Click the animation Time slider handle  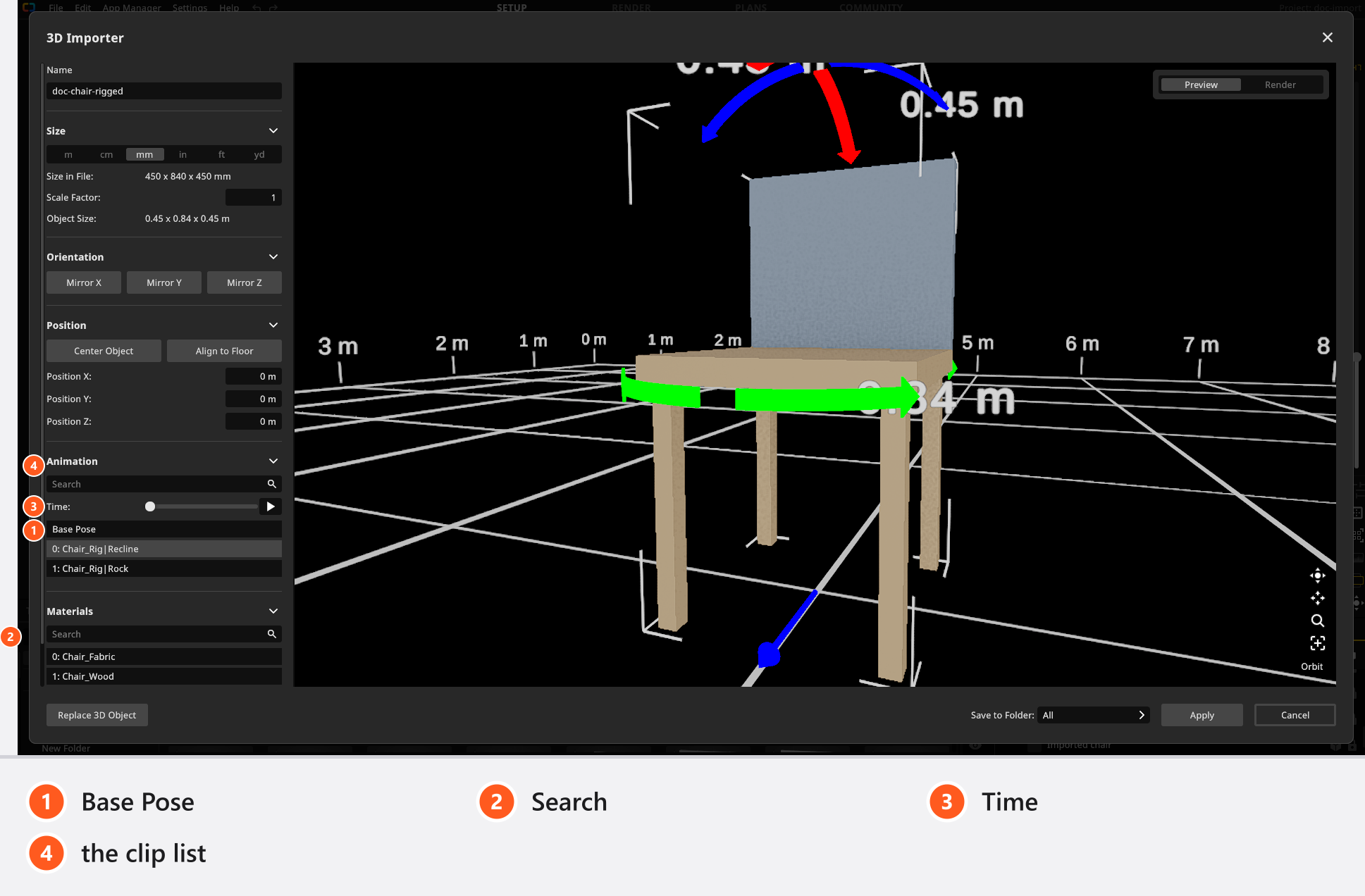(x=150, y=506)
